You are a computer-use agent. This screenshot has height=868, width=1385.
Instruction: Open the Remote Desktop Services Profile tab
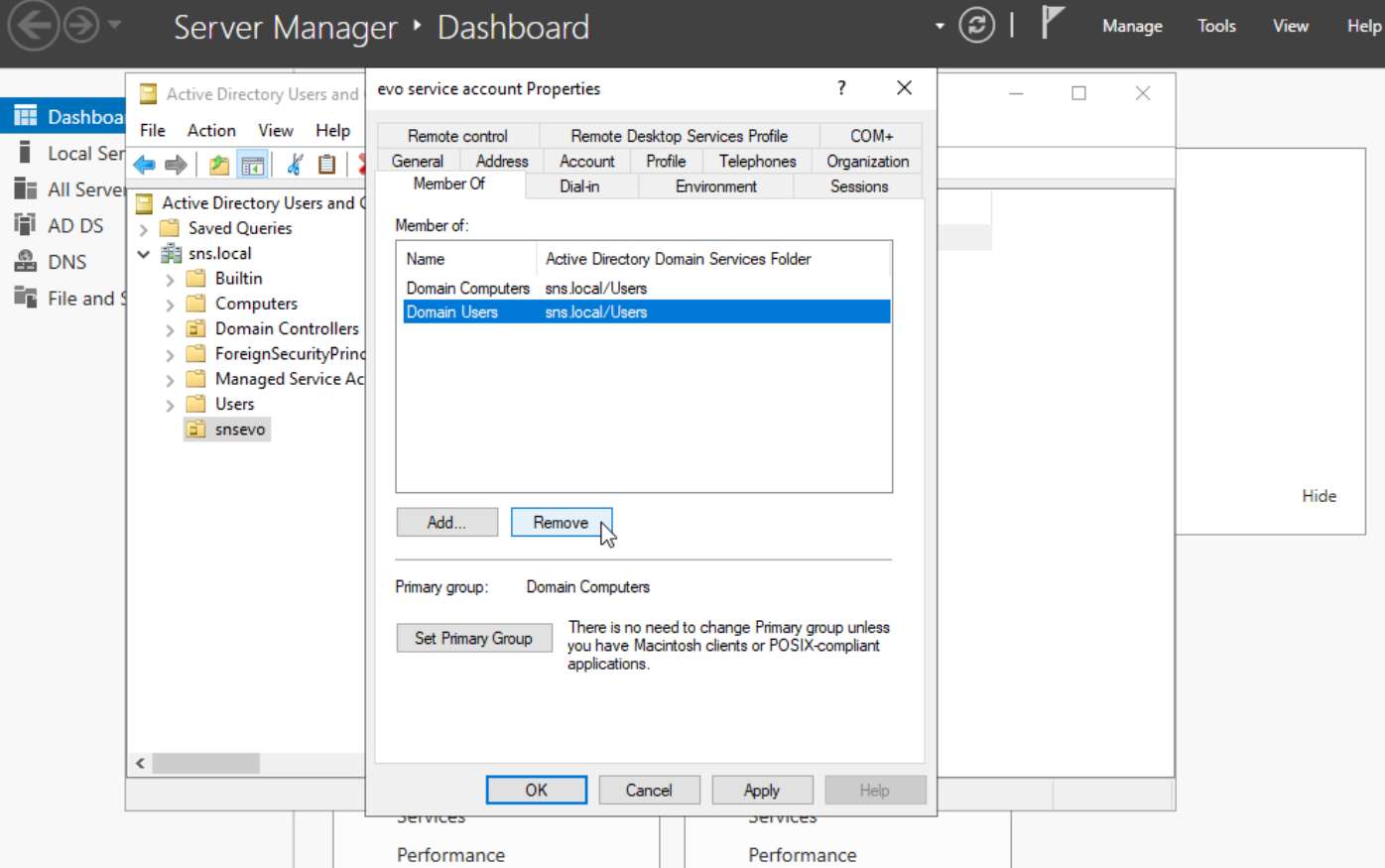(x=680, y=136)
